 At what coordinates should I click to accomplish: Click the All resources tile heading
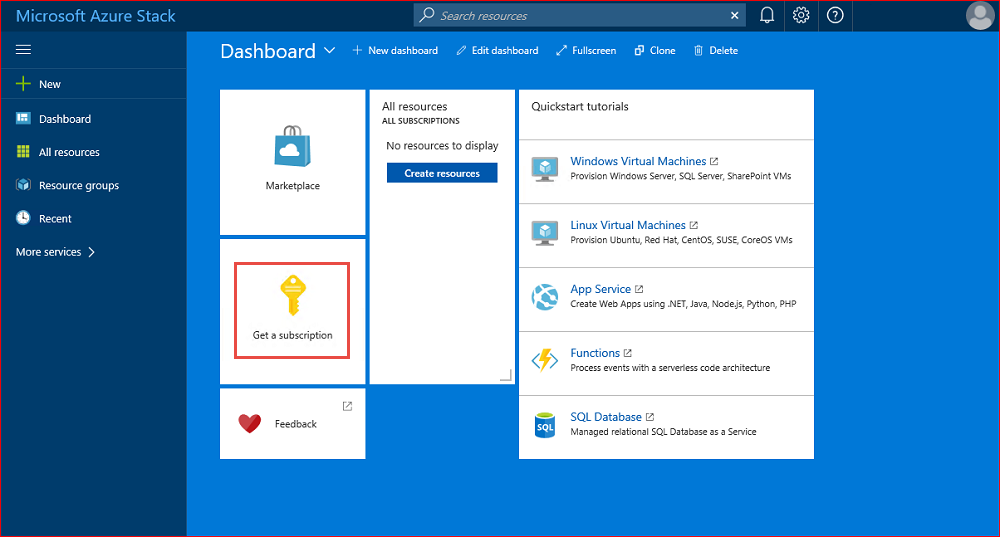415,107
